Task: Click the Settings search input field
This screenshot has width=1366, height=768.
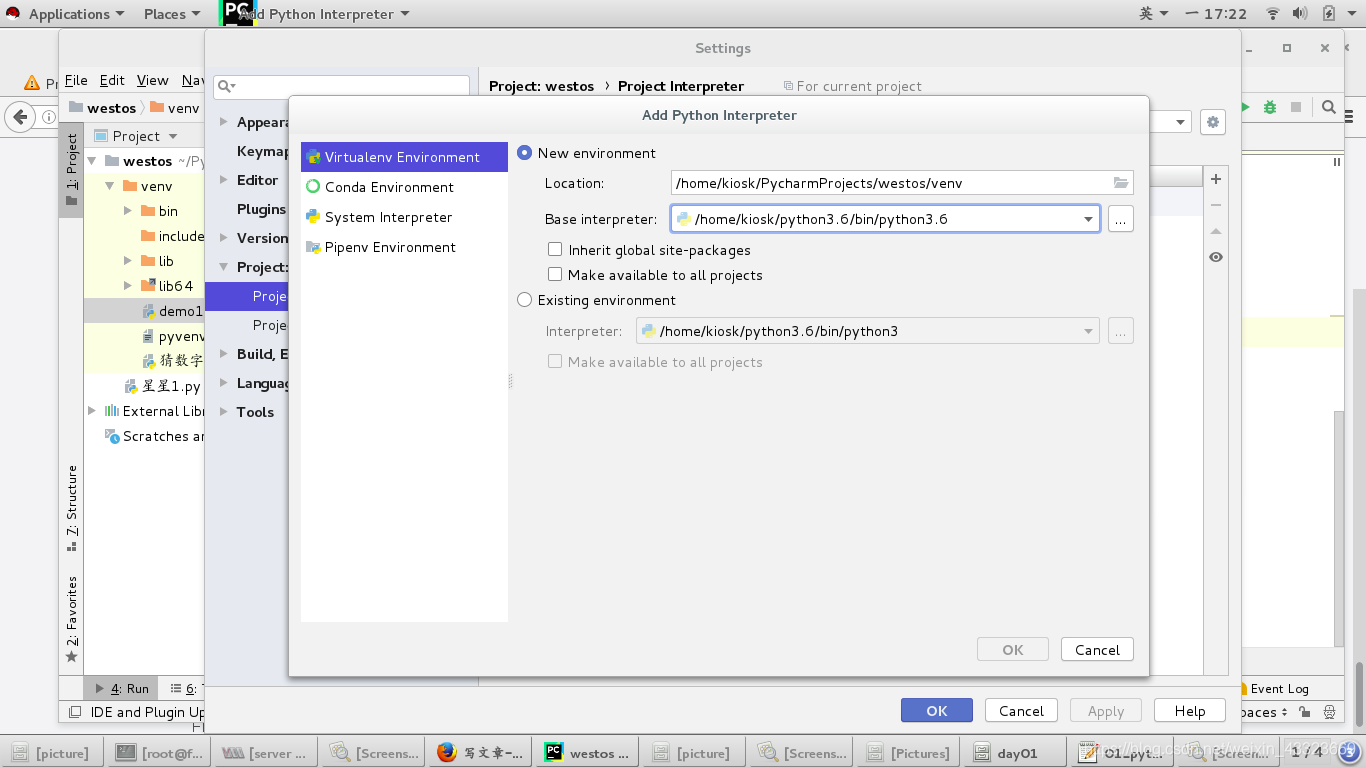Action: pyautogui.click(x=341, y=87)
